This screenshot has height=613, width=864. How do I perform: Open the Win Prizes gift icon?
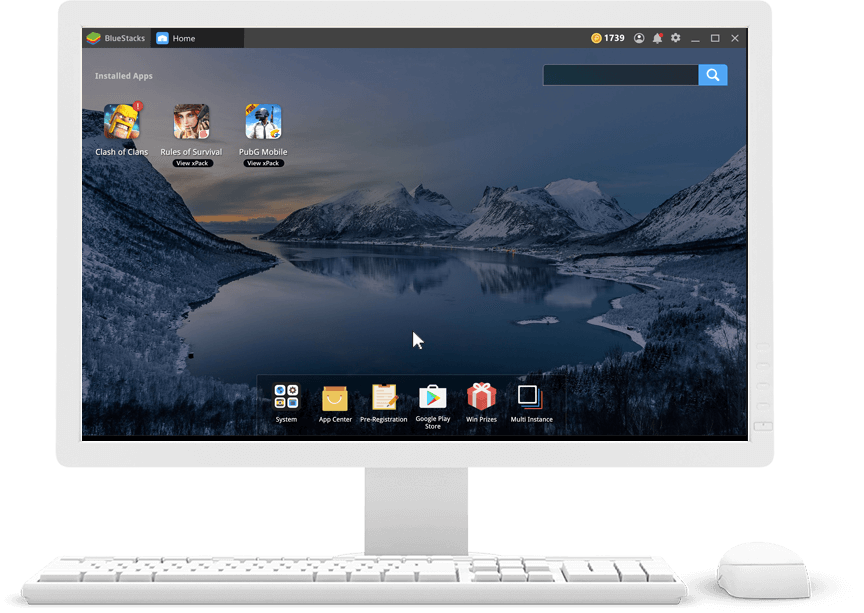pyautogui.click(x=482, y=396)
